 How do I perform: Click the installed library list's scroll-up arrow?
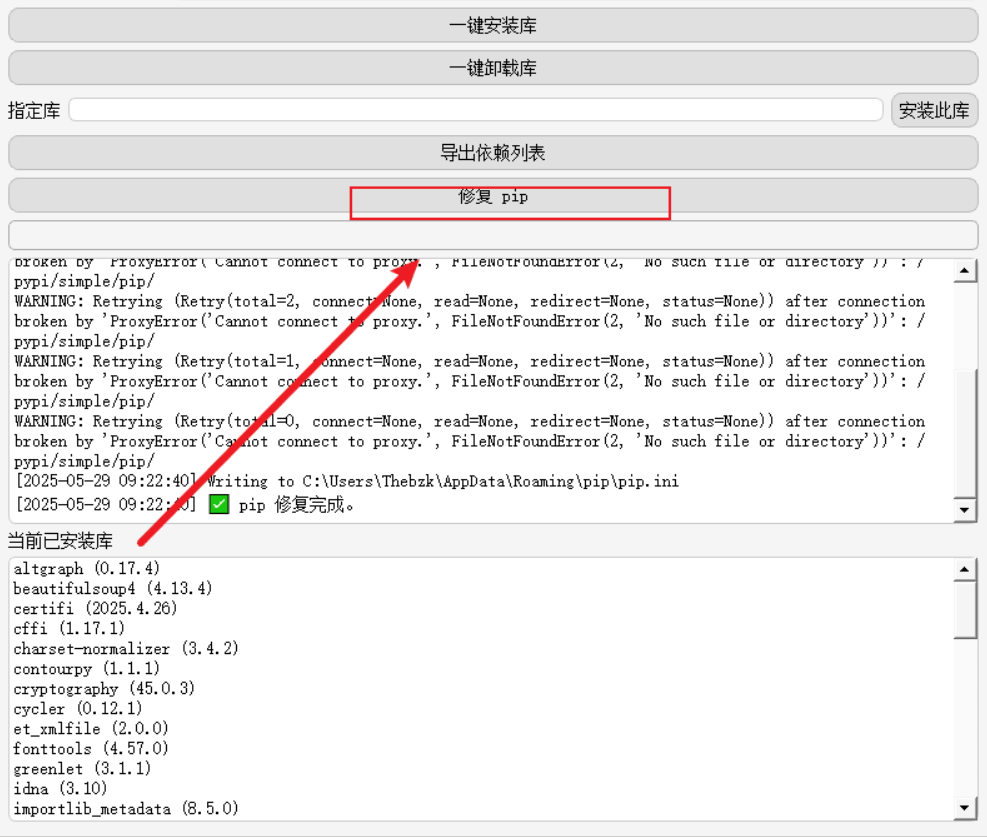pos(965,570)
